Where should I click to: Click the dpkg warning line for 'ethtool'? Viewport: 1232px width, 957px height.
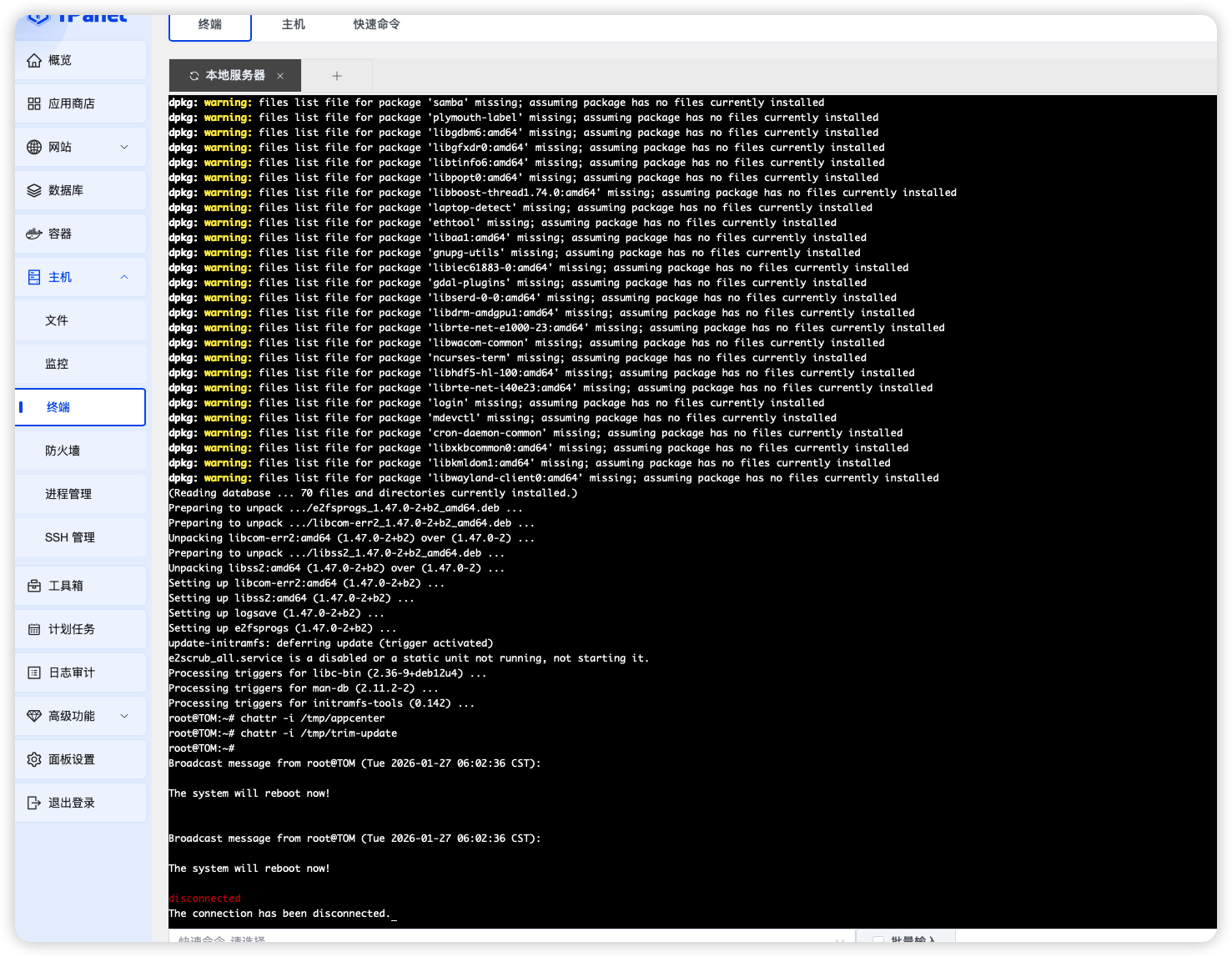(x=502, y=223)
